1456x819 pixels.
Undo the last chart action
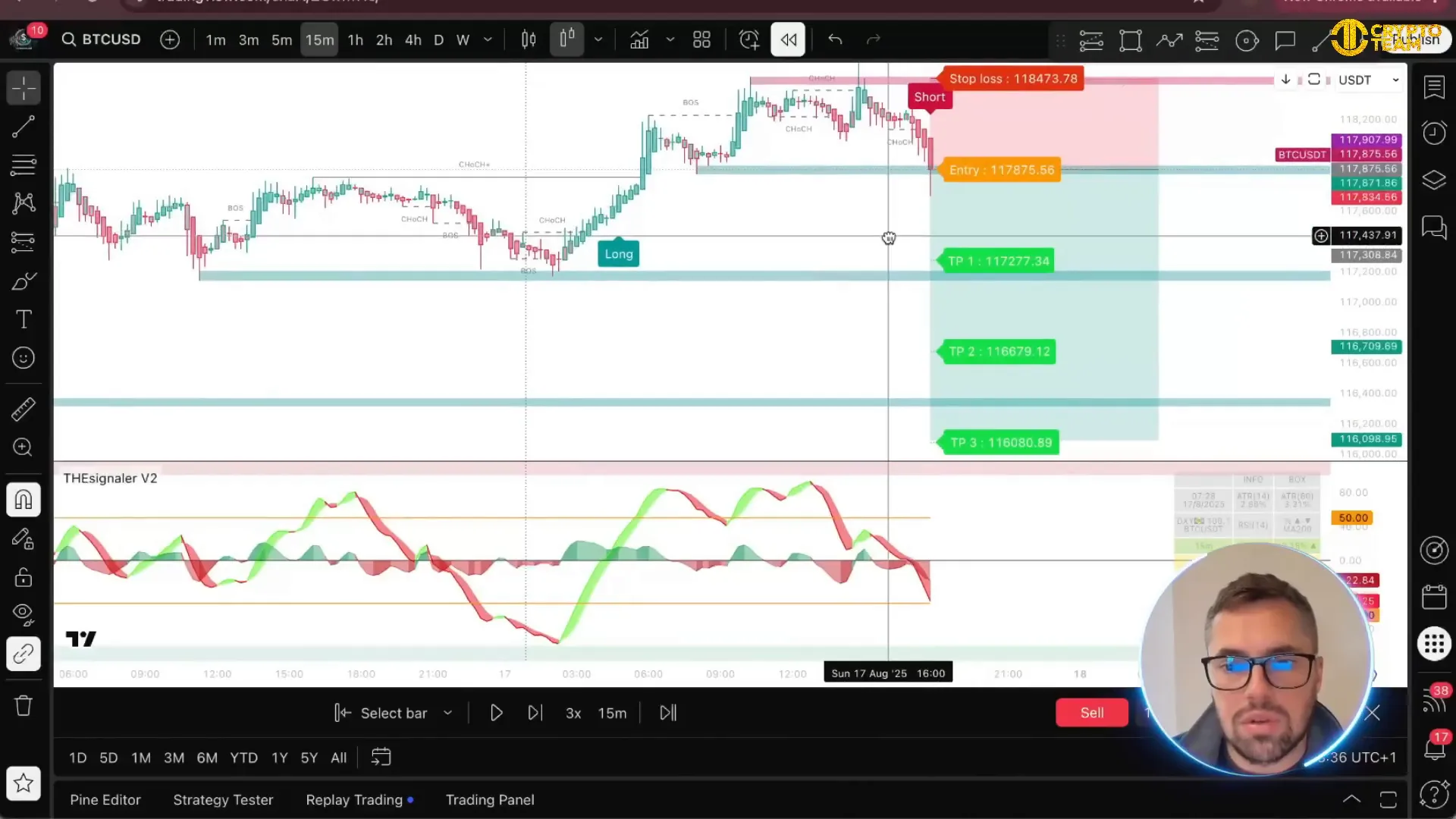[835, 39]
